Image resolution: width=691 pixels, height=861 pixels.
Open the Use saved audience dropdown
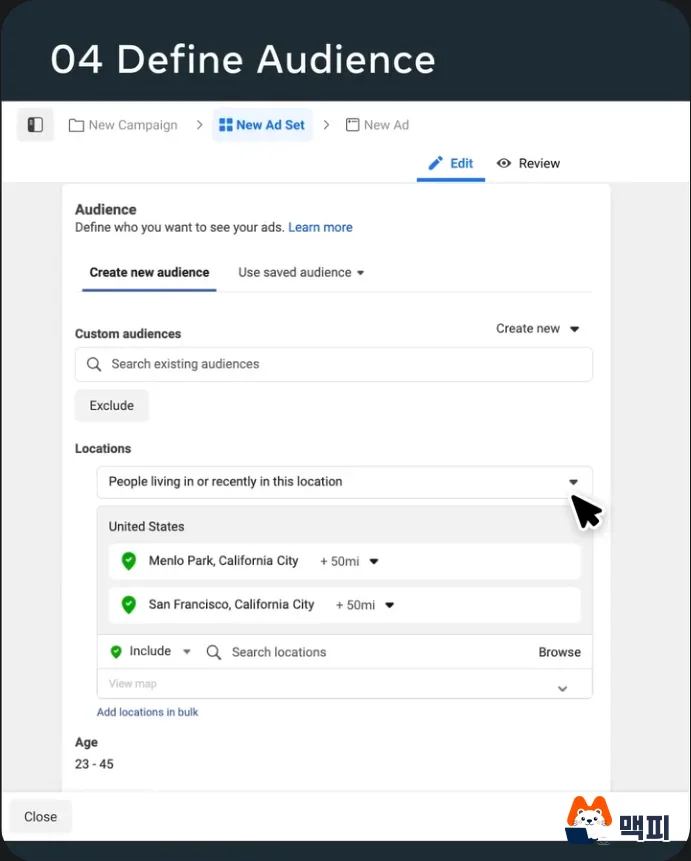(301, 272)
